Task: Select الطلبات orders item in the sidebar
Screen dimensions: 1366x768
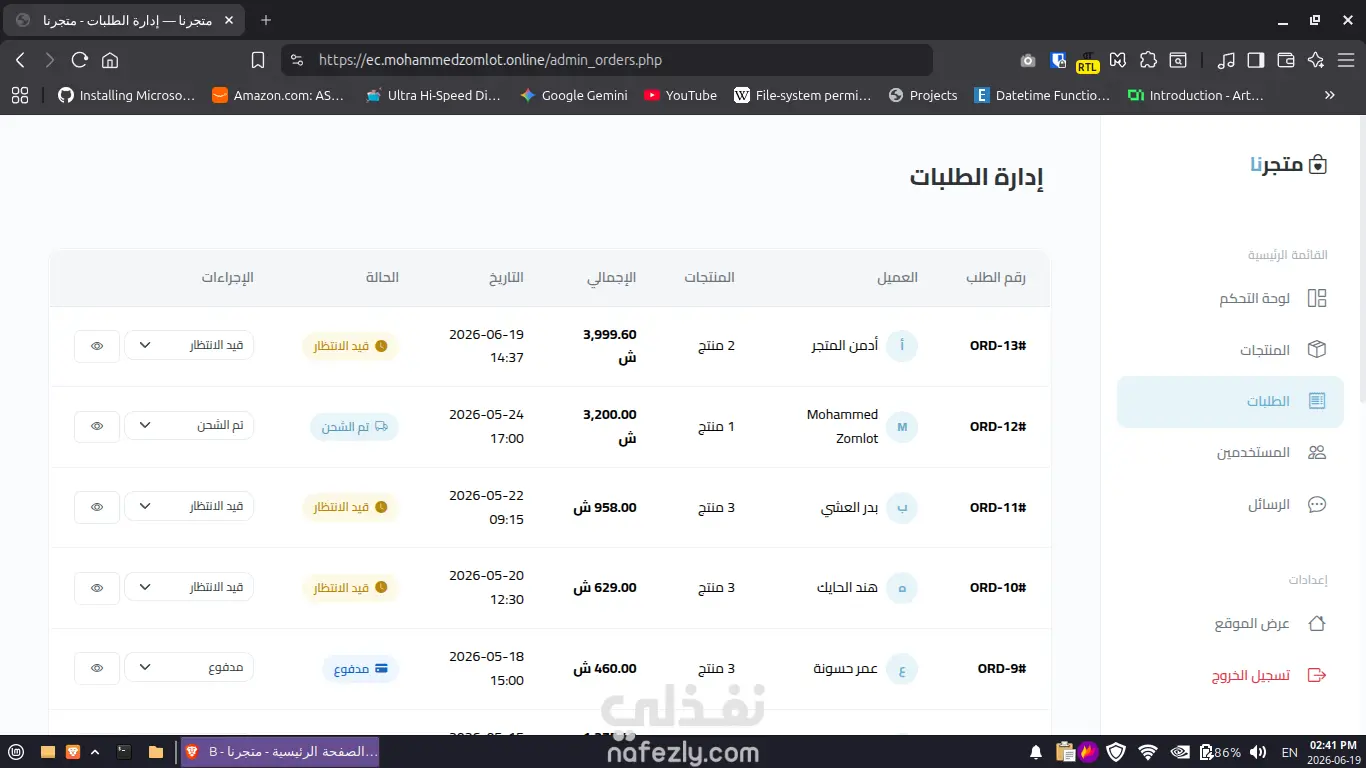Action: pyautogui.click(x=1230, y=402)
